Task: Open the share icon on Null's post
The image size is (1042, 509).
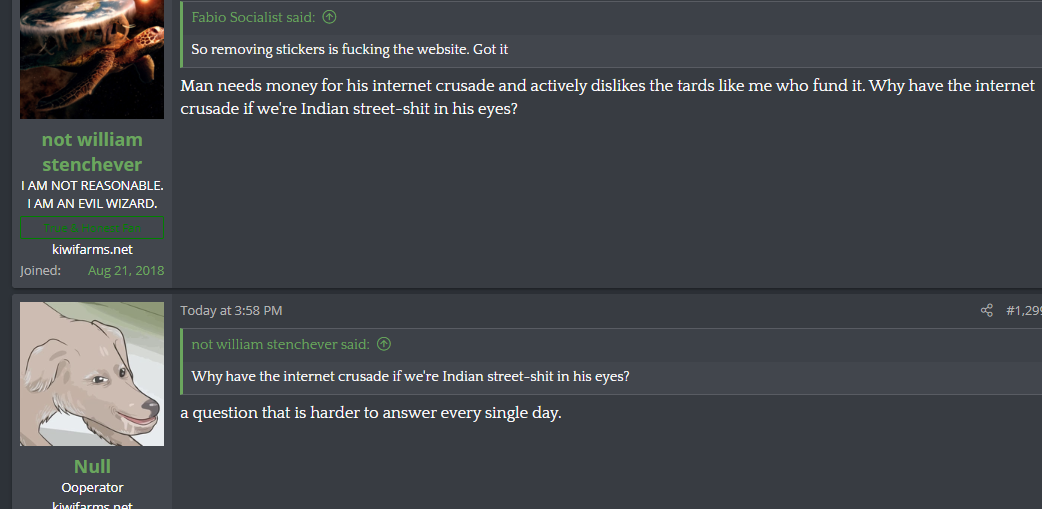Action: point(987,310)
